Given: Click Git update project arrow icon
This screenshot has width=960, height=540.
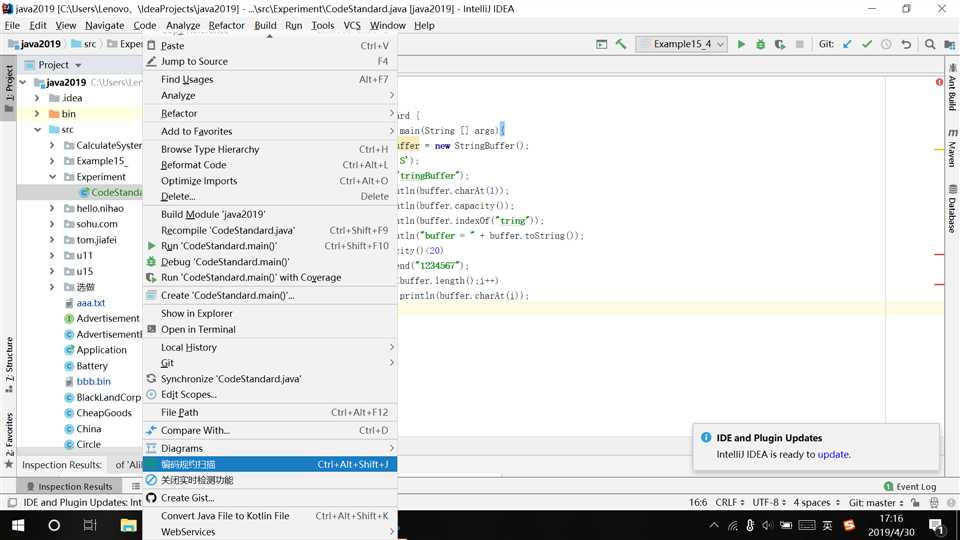Looking at the screenshot, I should (x=847, y=44).
